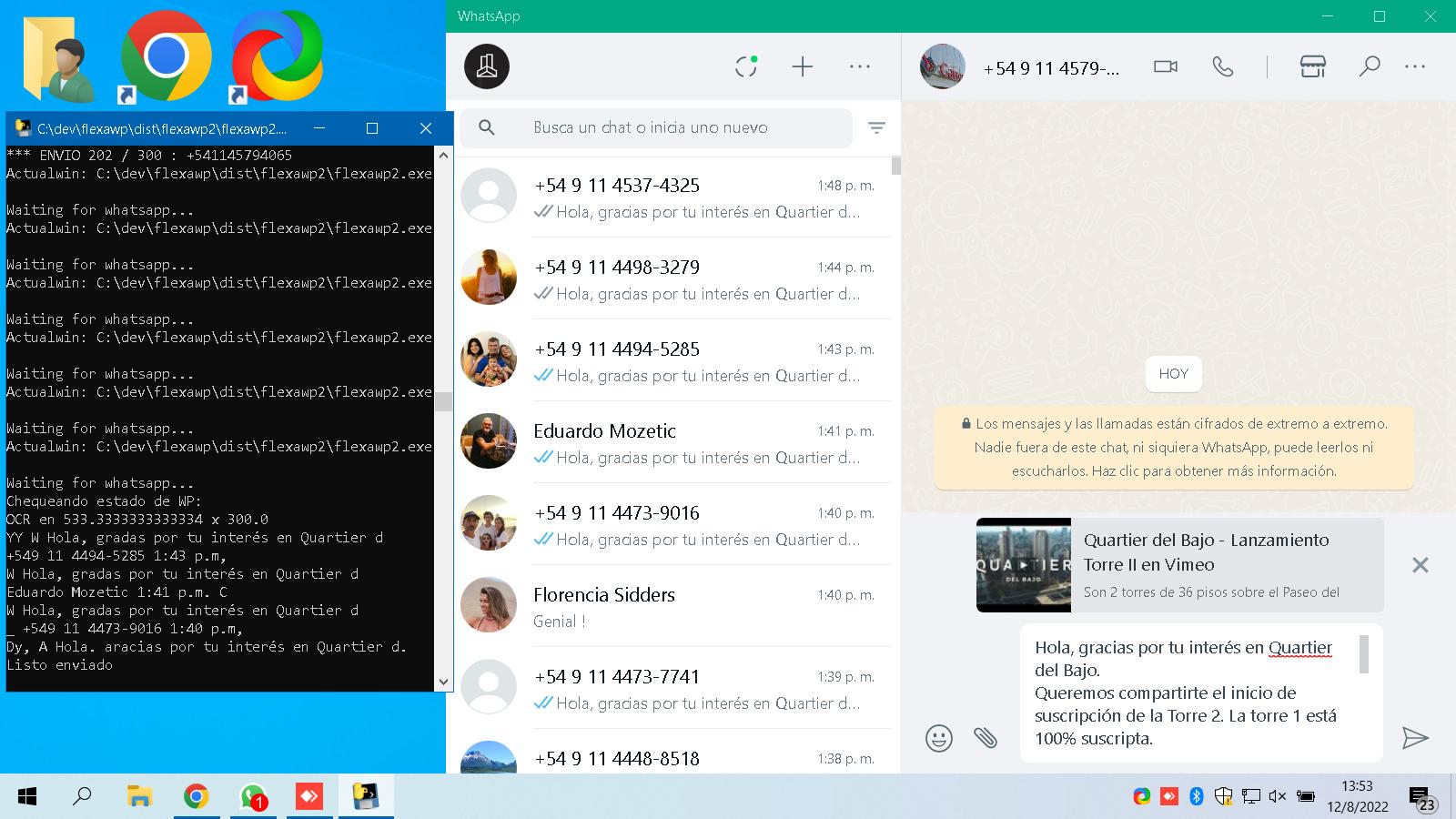Attach a file with paperclip icon
Screen dimensions: 1456x819
click(x=986, y=738)
